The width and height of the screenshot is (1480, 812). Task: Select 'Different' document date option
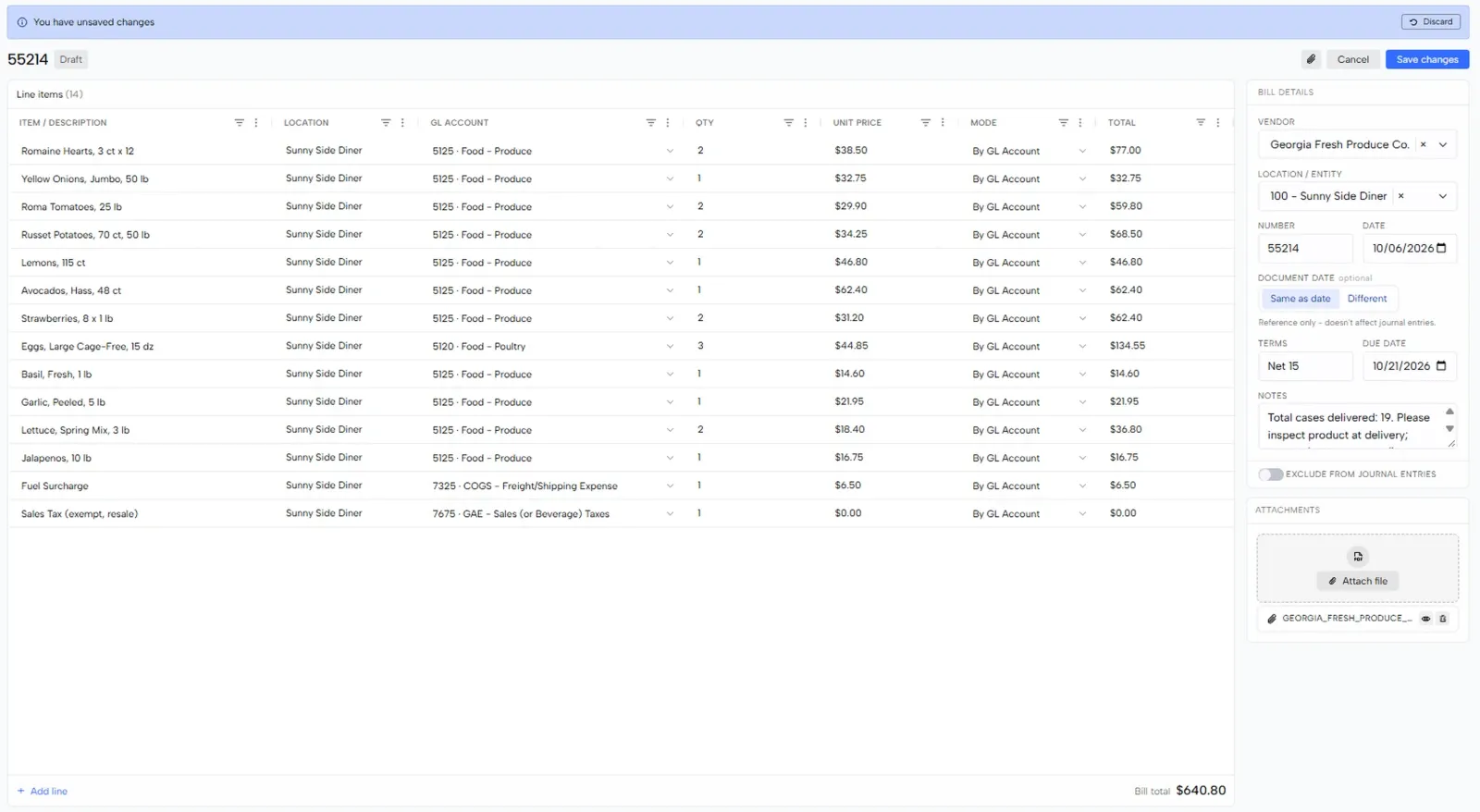(x=1366, y=299)
